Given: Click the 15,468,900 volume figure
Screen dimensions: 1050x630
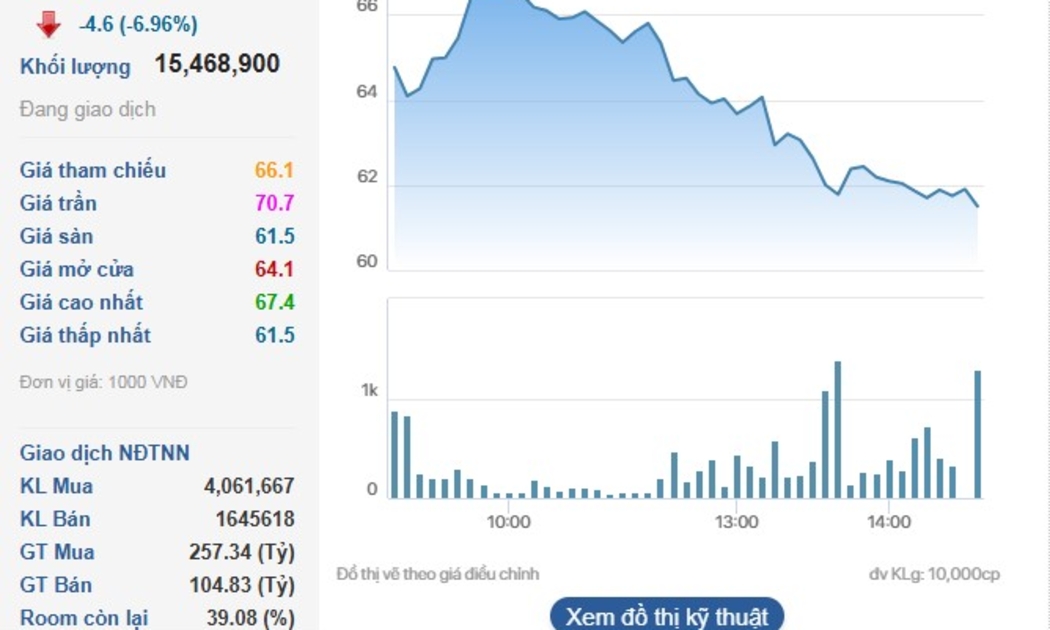Looking at the screenshot, I should (x=217, y=65).
